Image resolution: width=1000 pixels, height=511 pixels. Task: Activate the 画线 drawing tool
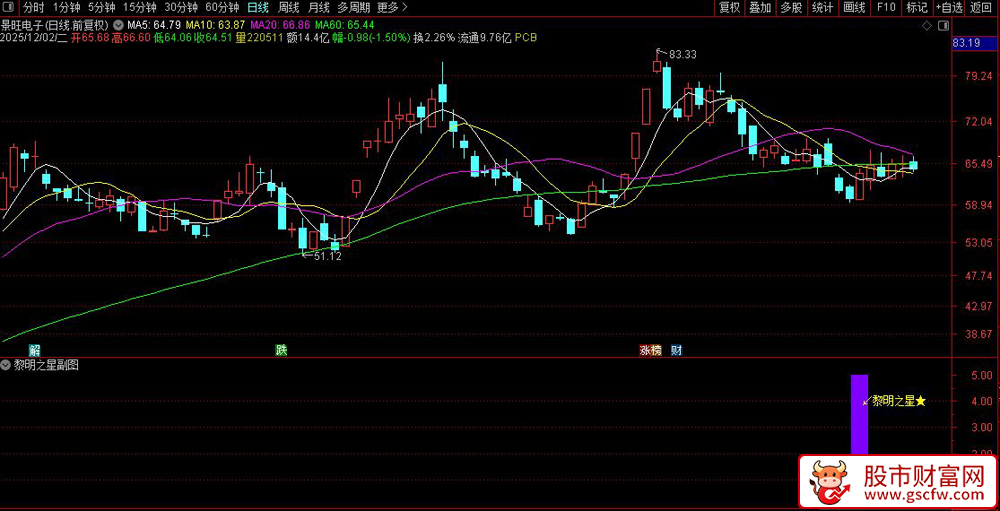pos(855,8)
